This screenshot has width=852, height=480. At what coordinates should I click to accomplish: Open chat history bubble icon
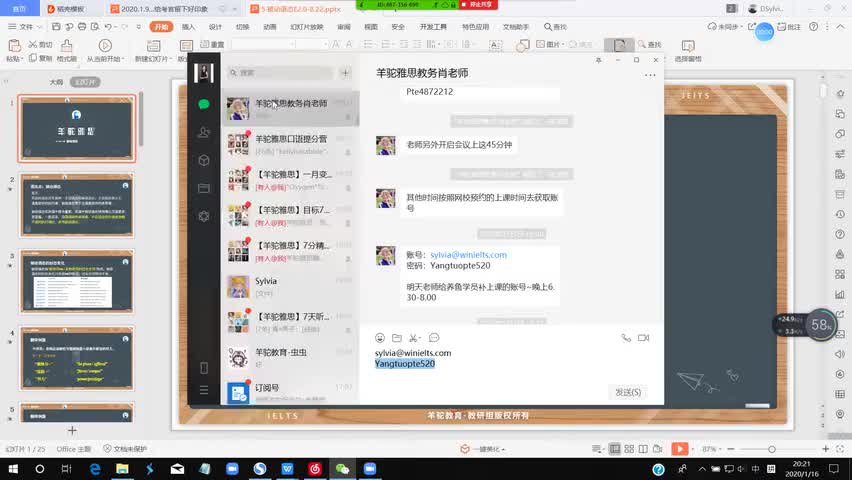pos(434,338)
